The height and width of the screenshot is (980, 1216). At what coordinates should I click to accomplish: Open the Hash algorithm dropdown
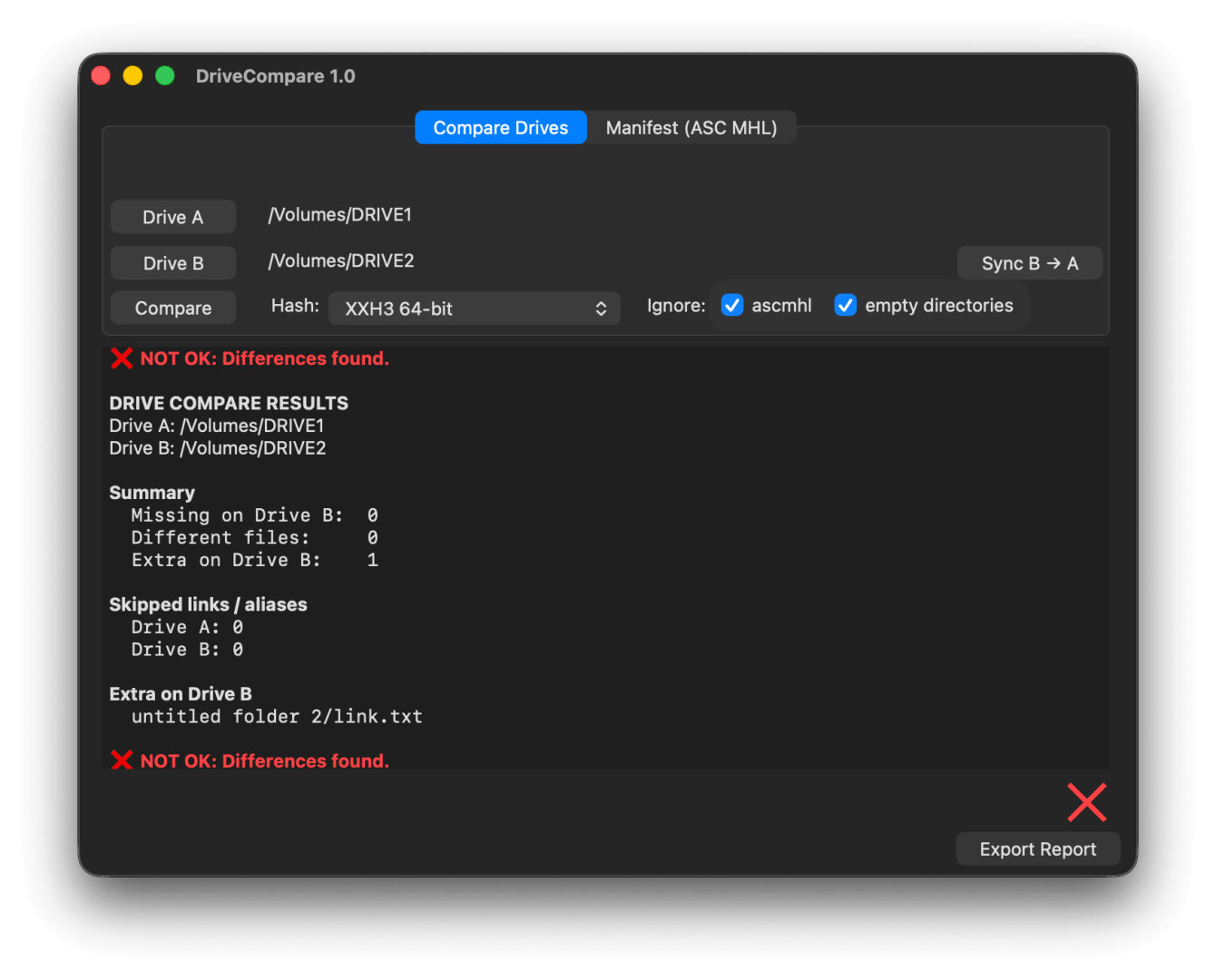click(475, 309)
